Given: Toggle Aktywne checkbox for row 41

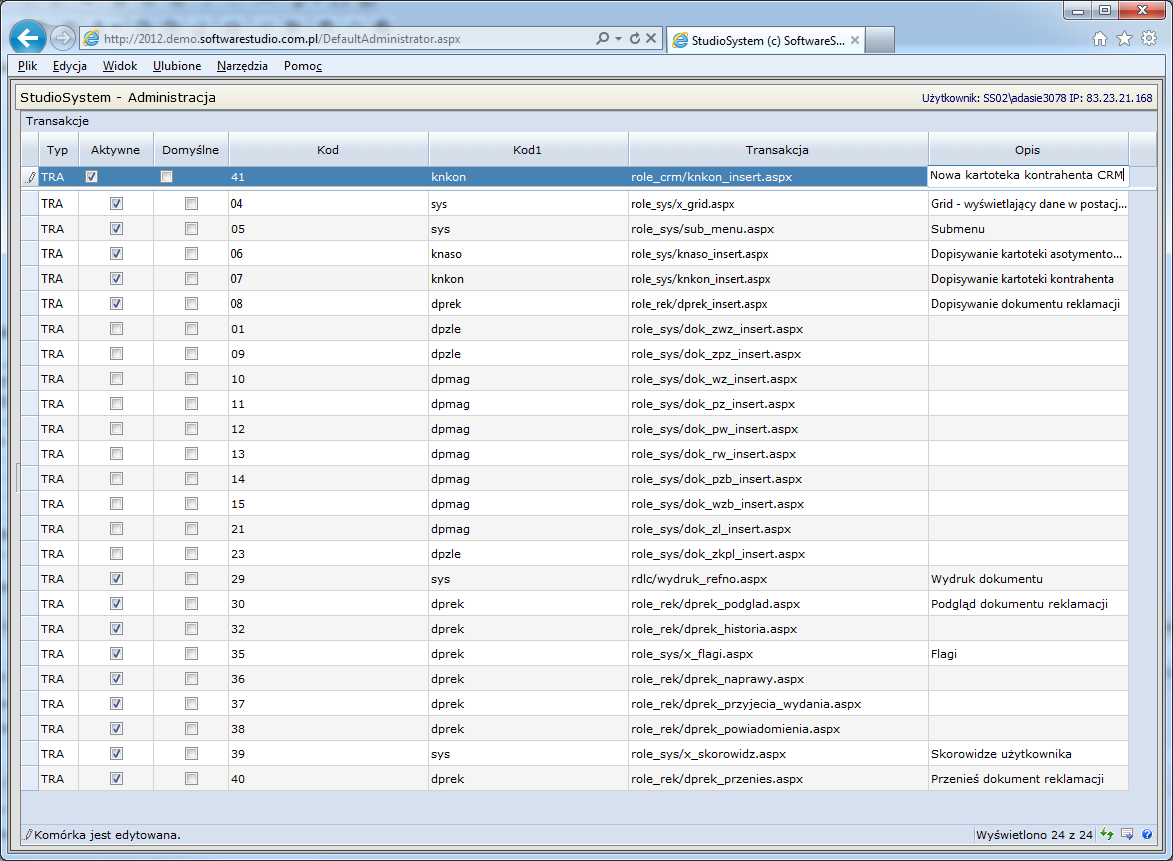Looking at the screenshot, I should pos(92,177).
